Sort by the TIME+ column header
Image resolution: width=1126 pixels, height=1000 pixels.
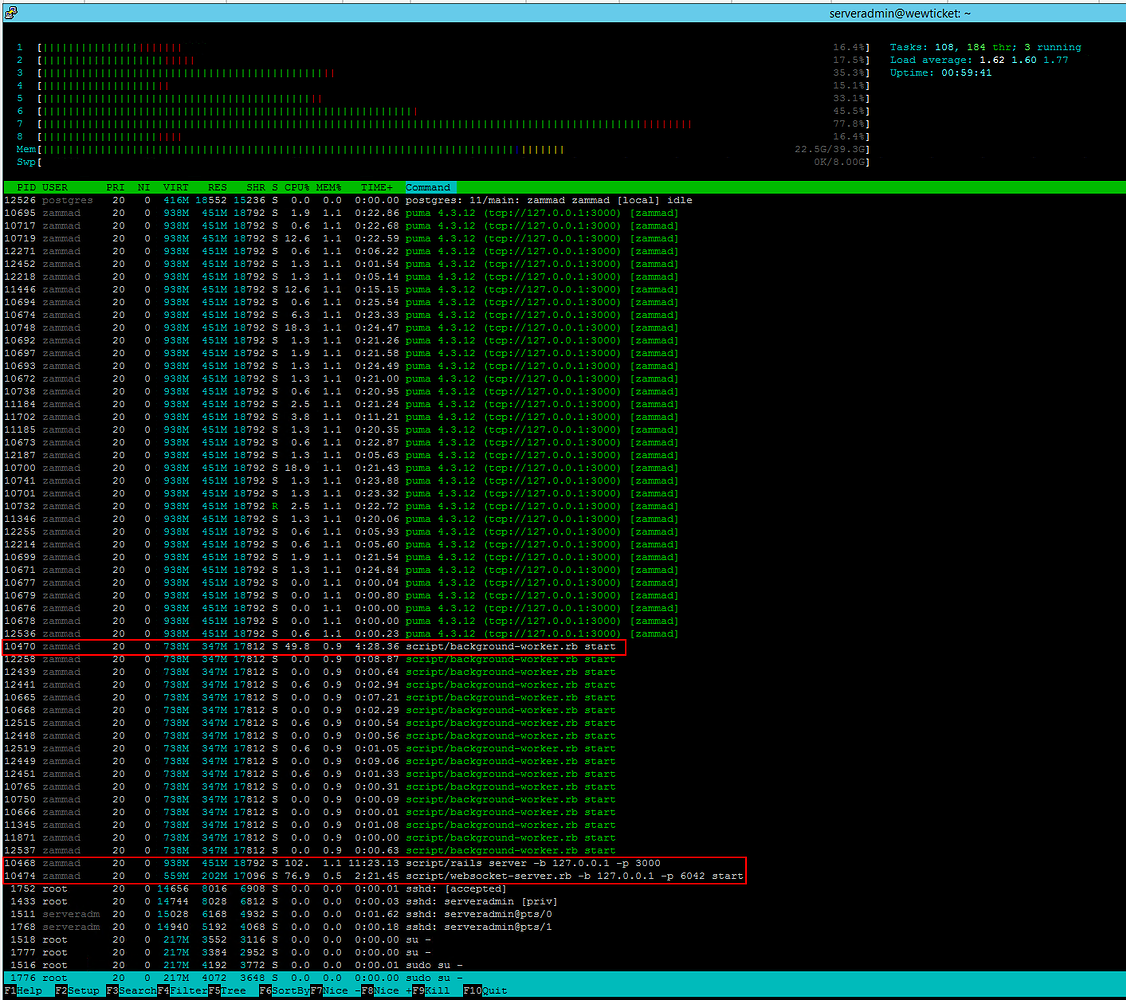(377, 187)
